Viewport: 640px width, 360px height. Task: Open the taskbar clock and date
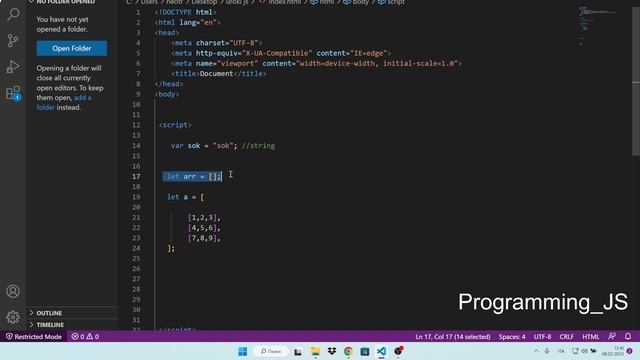[613, 351]
